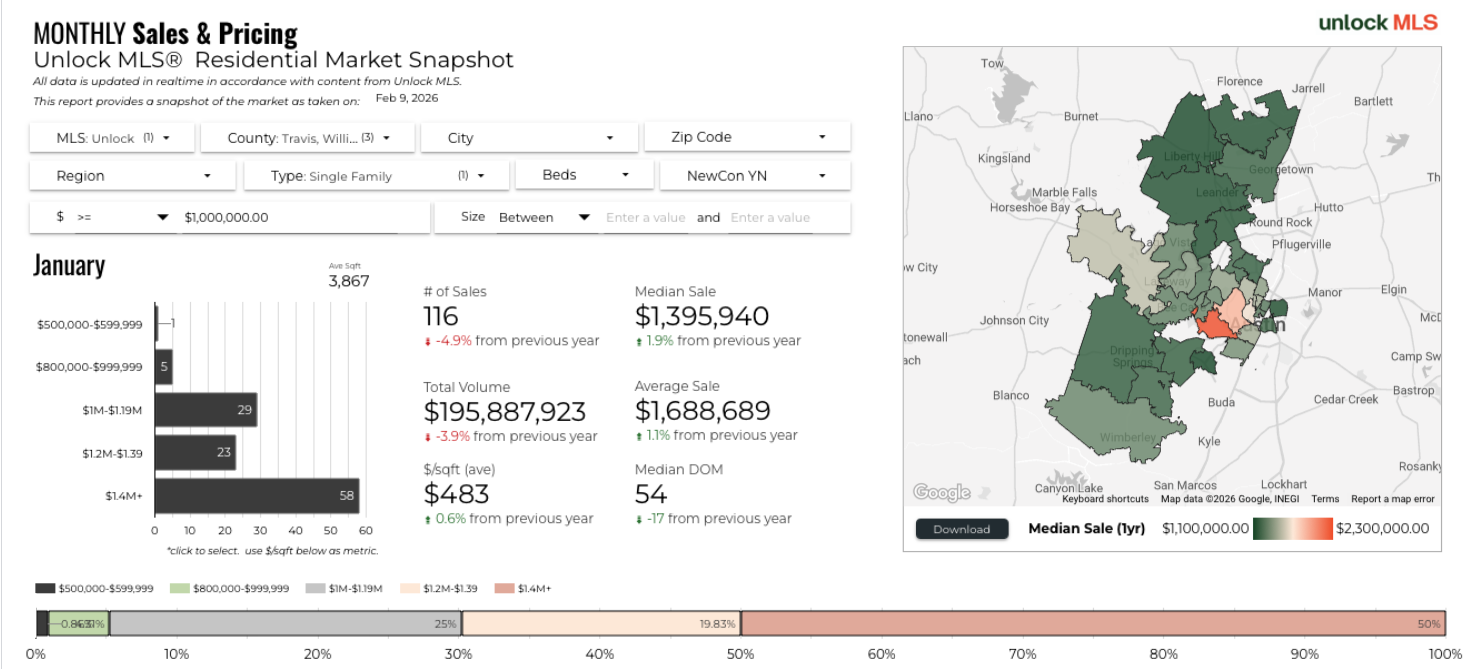Image resolution: width=1468 pixels, height=669 pixels.
Task: Click the second Size 'Enter a value' field
Action: click(770, 217)
